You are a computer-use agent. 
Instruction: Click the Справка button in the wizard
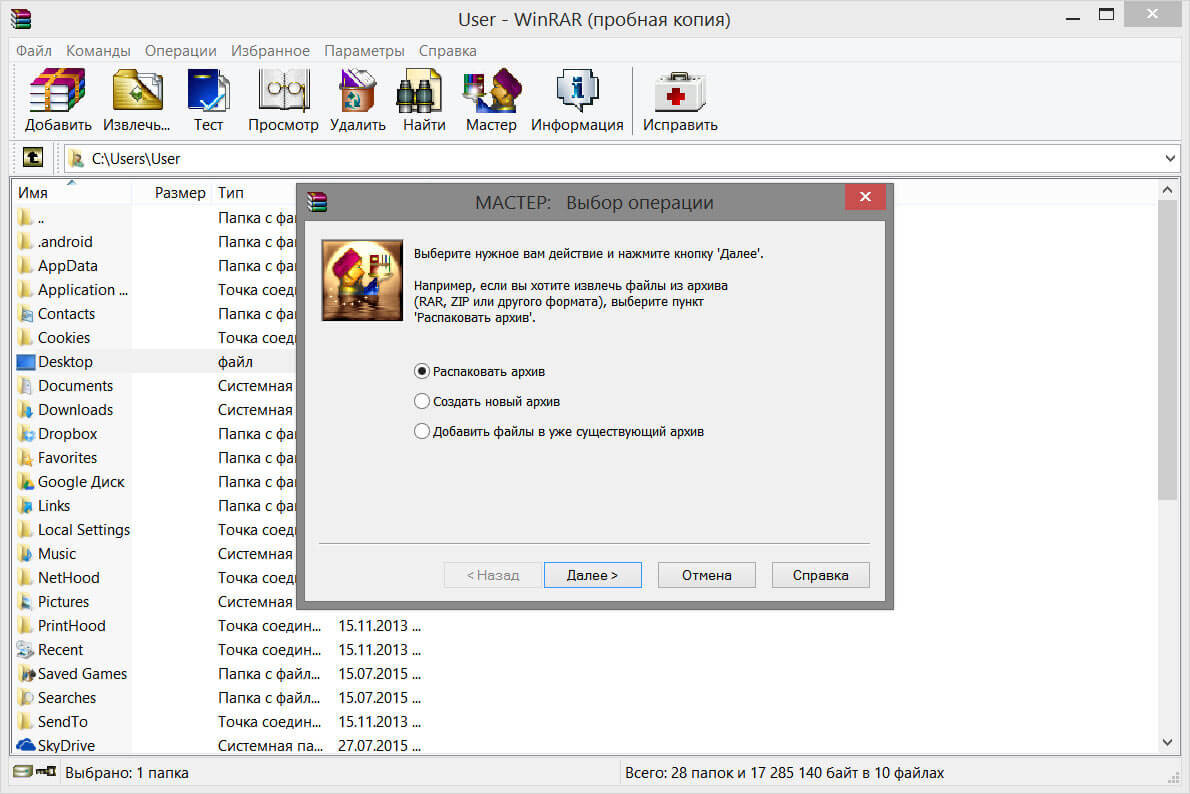tap(820, 575)
